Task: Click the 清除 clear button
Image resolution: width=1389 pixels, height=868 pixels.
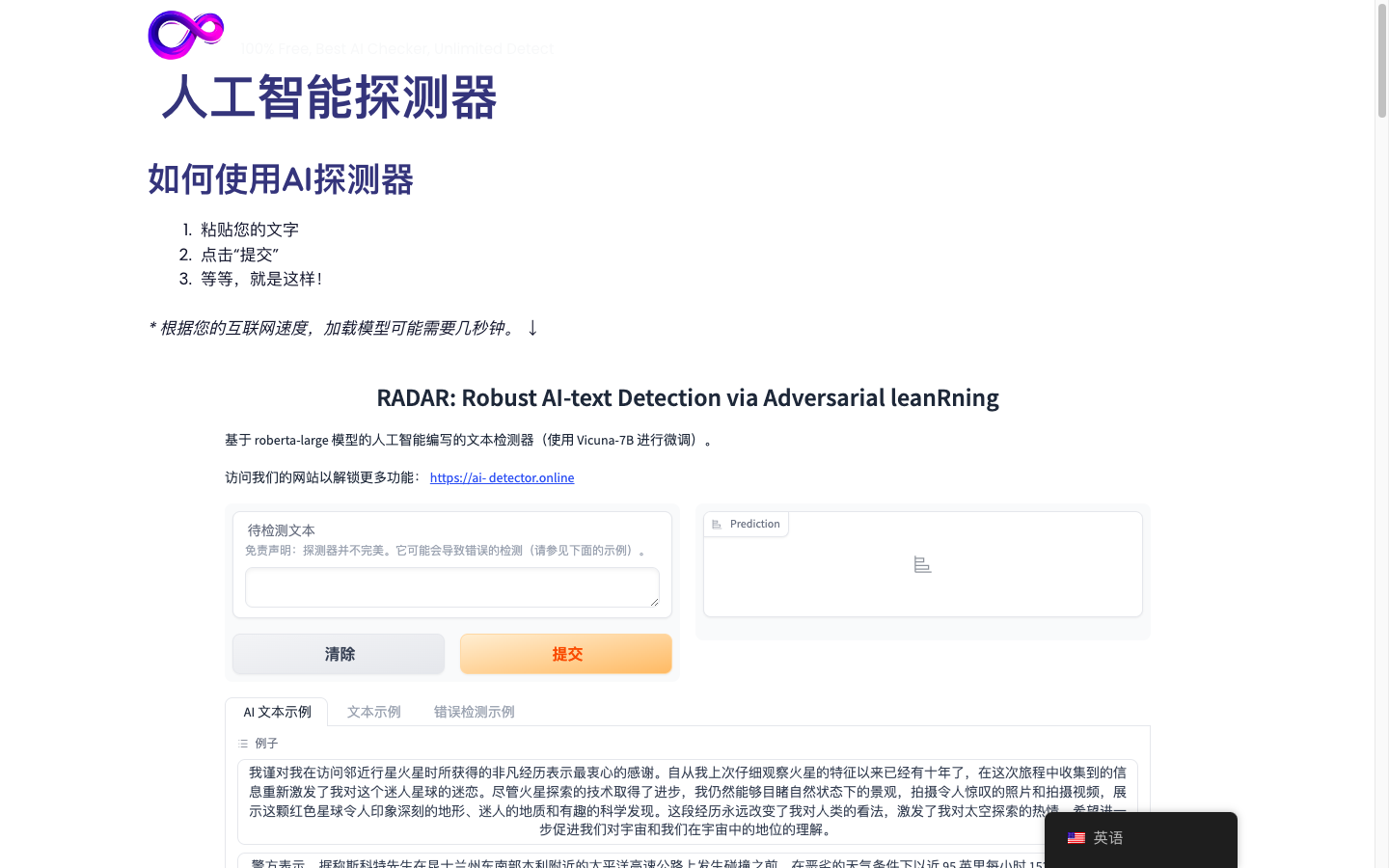Action: coord(338,654)
